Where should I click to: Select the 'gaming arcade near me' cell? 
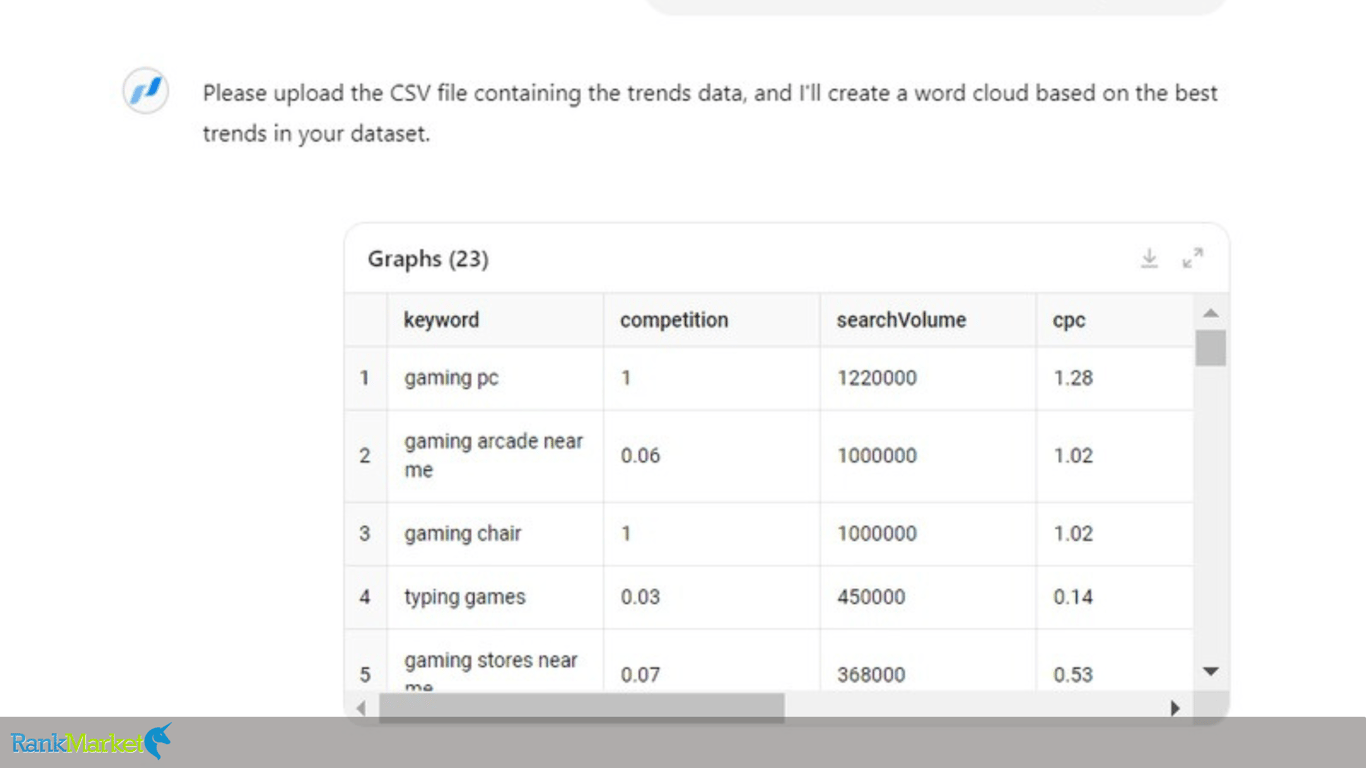click(496, 456)
